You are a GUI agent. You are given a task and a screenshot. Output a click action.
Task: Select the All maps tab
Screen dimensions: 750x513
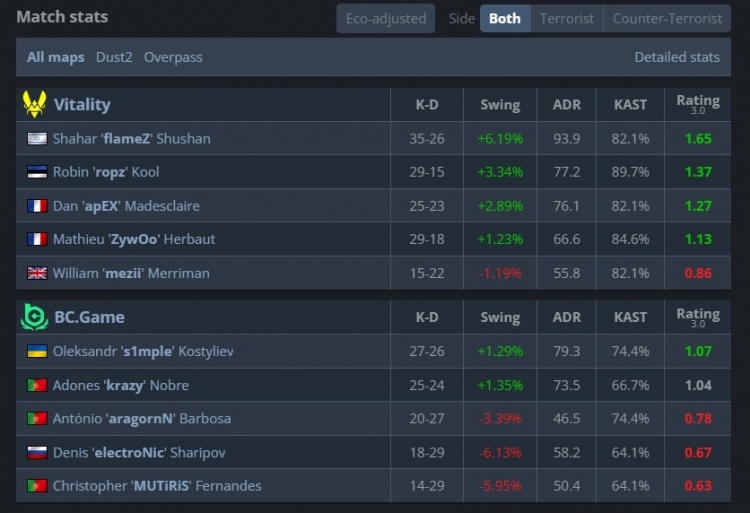point(55,57)
